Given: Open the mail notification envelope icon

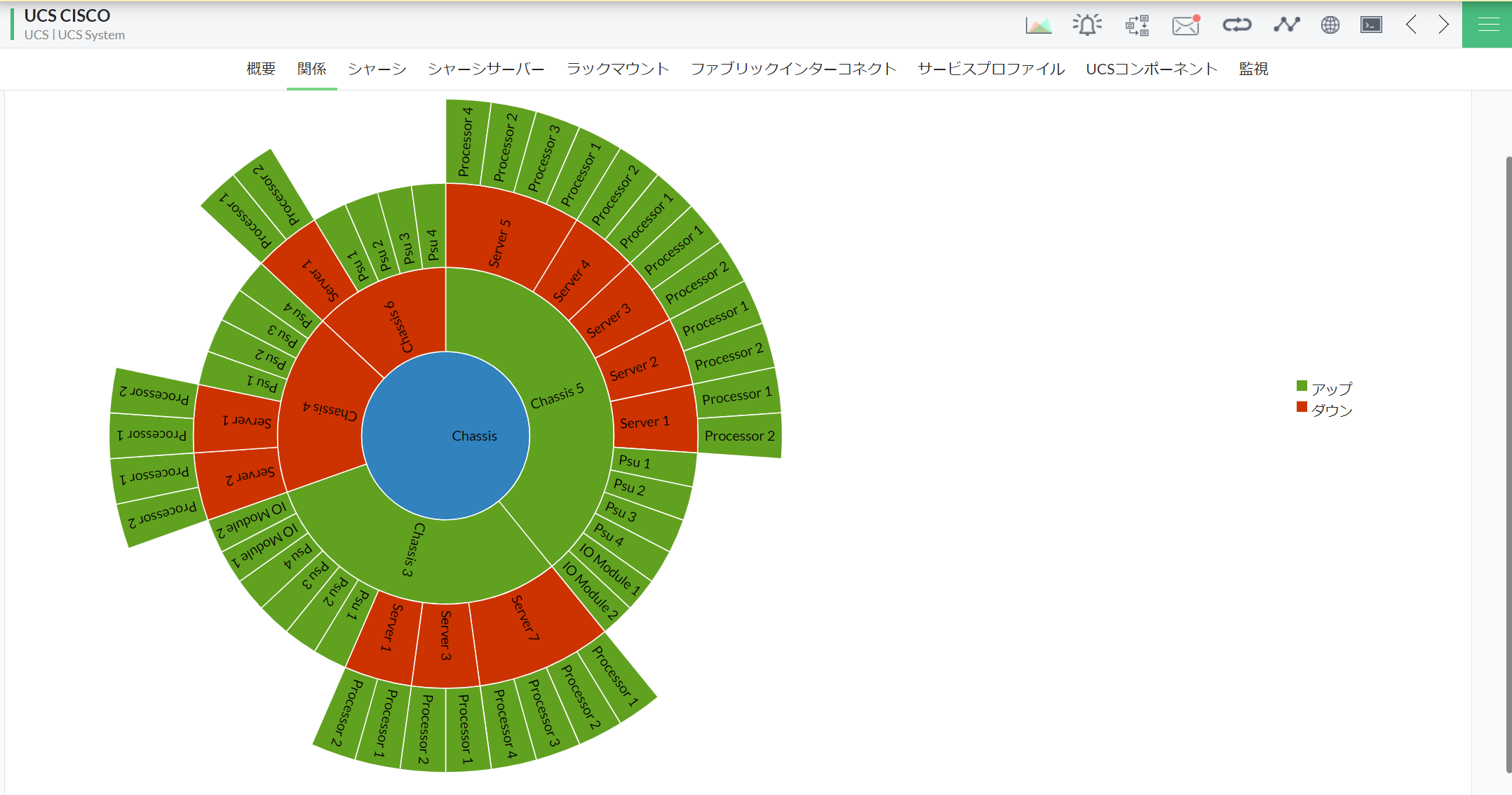Looking at the screenshot, I should 1185,26.
